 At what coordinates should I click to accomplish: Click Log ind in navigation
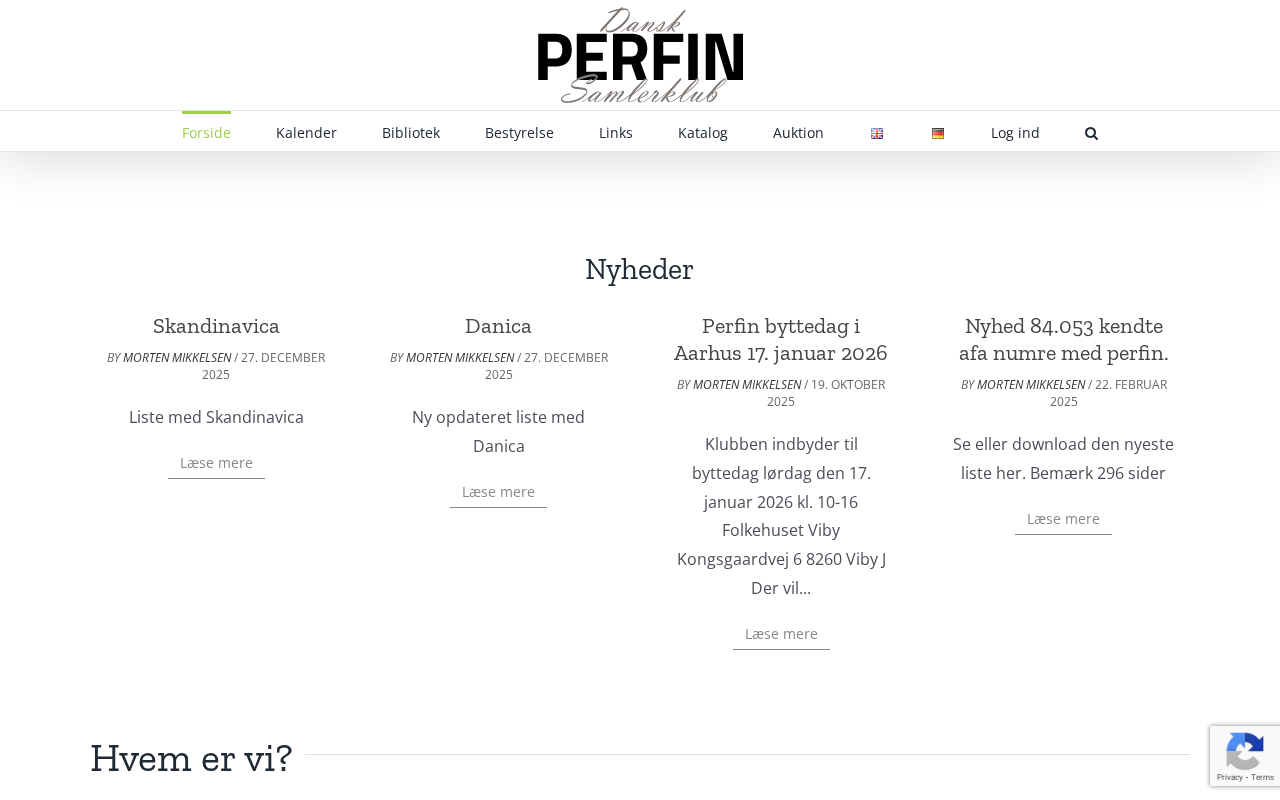coord(1015,132)
